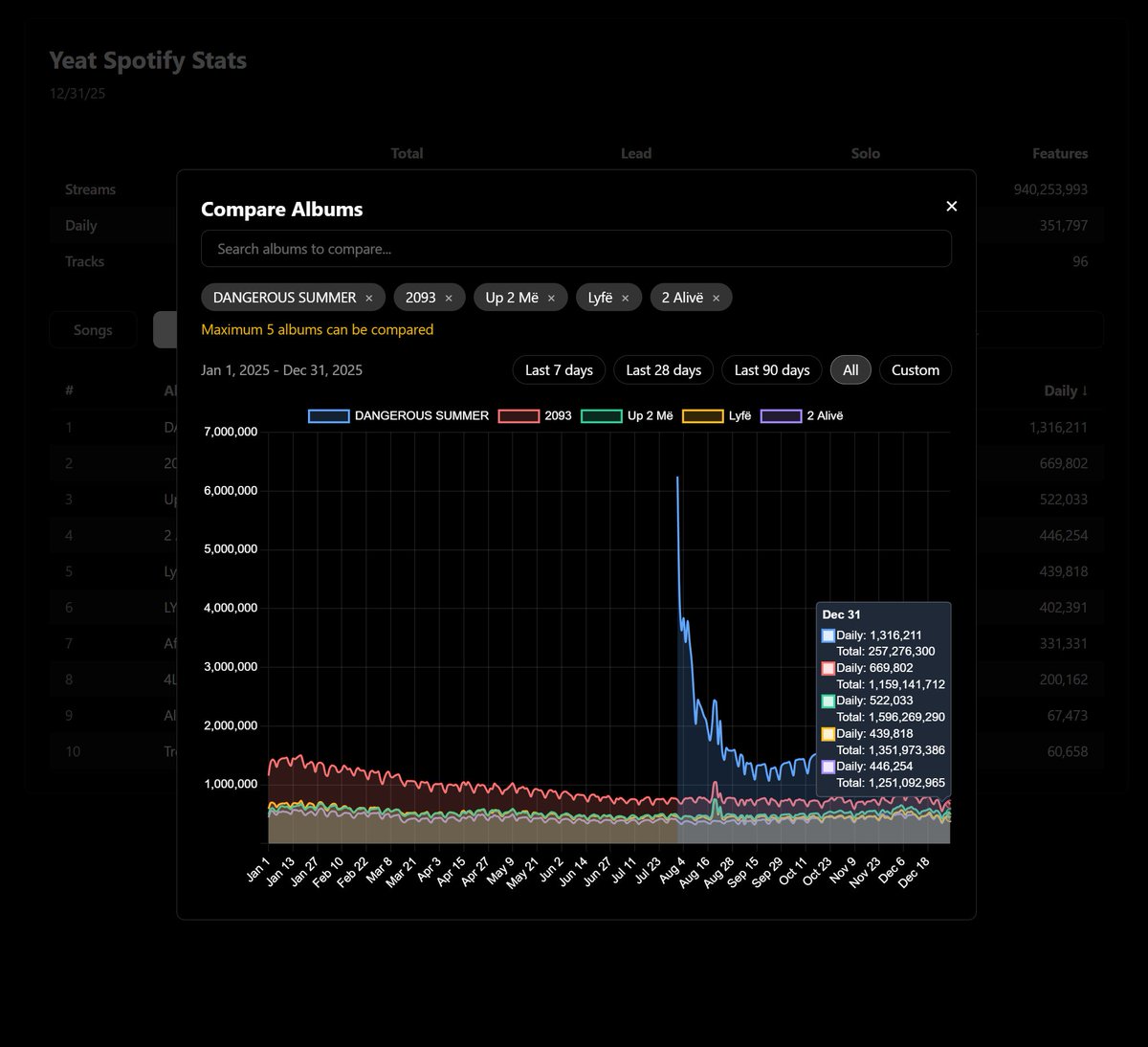Click 67,473 daily value in background table
1148x1047 pixels.
coord(1068,716)
